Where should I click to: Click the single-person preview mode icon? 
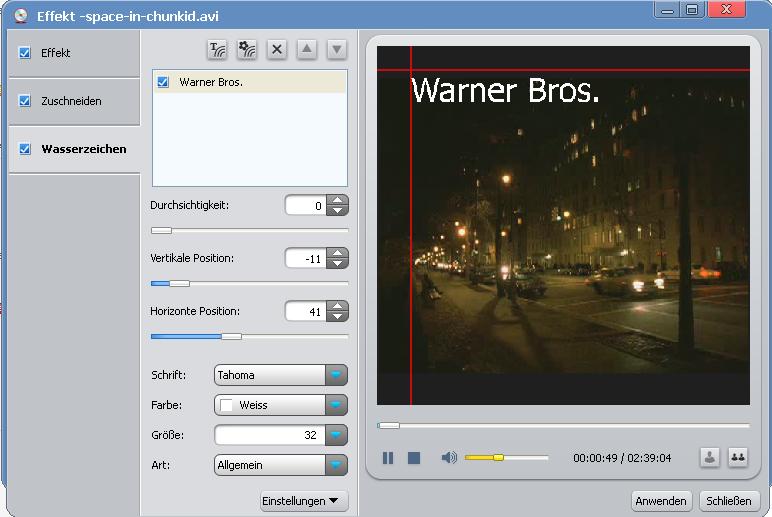(709, 457)
